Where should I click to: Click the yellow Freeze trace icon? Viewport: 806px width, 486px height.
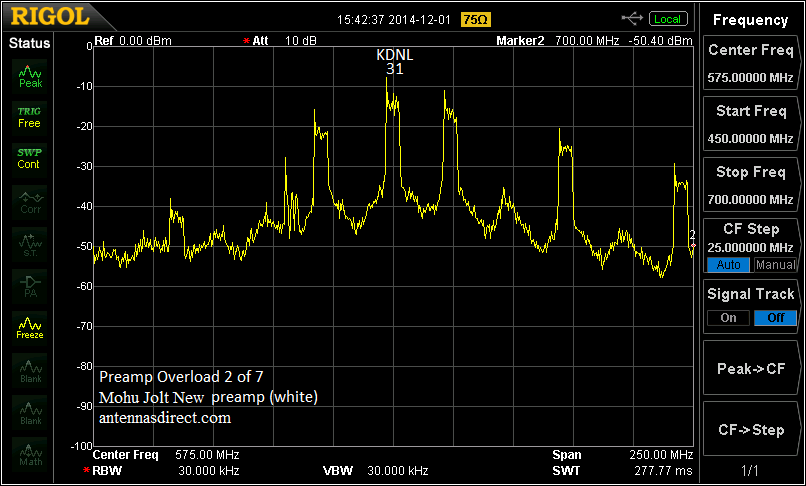coord(30,328)
